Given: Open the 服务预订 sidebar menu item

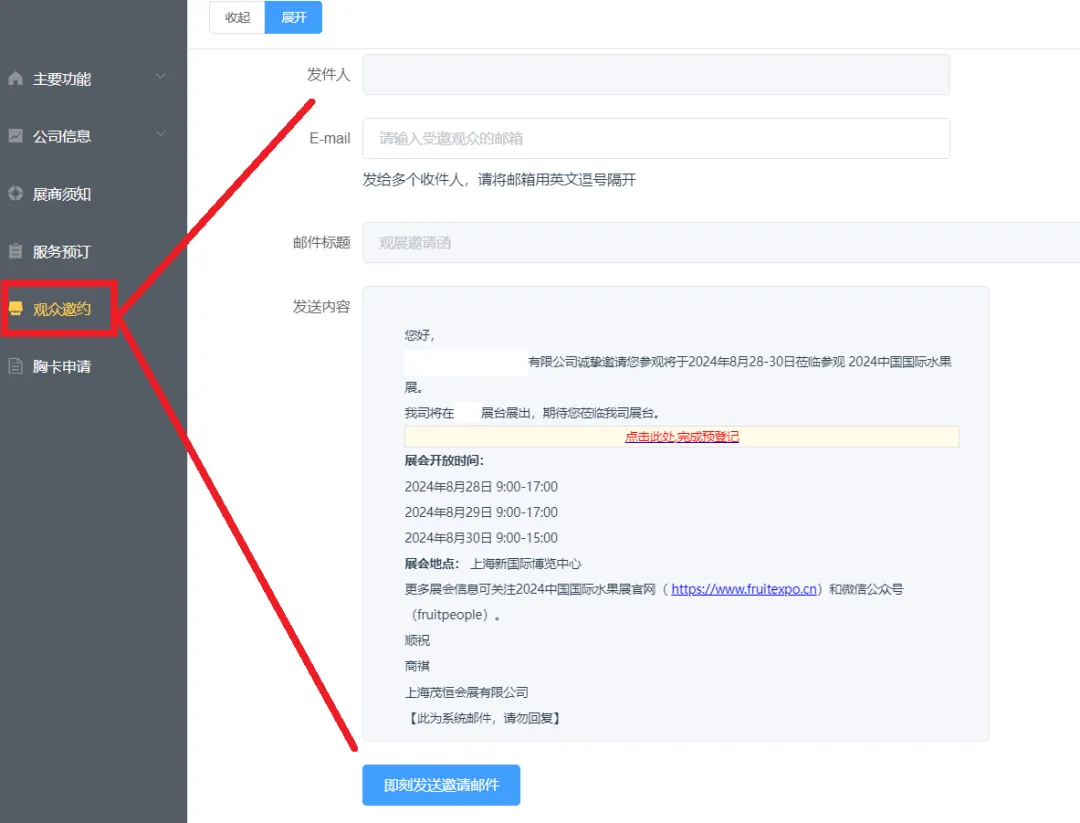Looking at the screenshot, I should pyautogui.click(x=62, y=252).
